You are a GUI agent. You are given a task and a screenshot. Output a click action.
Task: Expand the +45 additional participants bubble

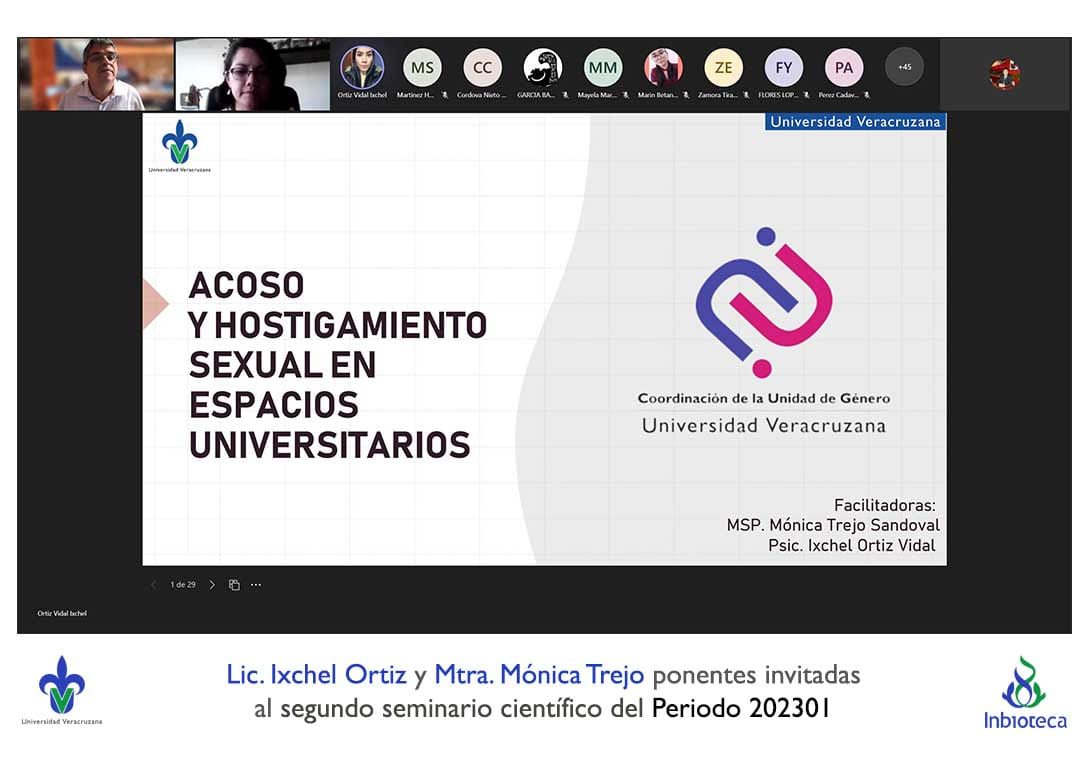coord(904,67)
